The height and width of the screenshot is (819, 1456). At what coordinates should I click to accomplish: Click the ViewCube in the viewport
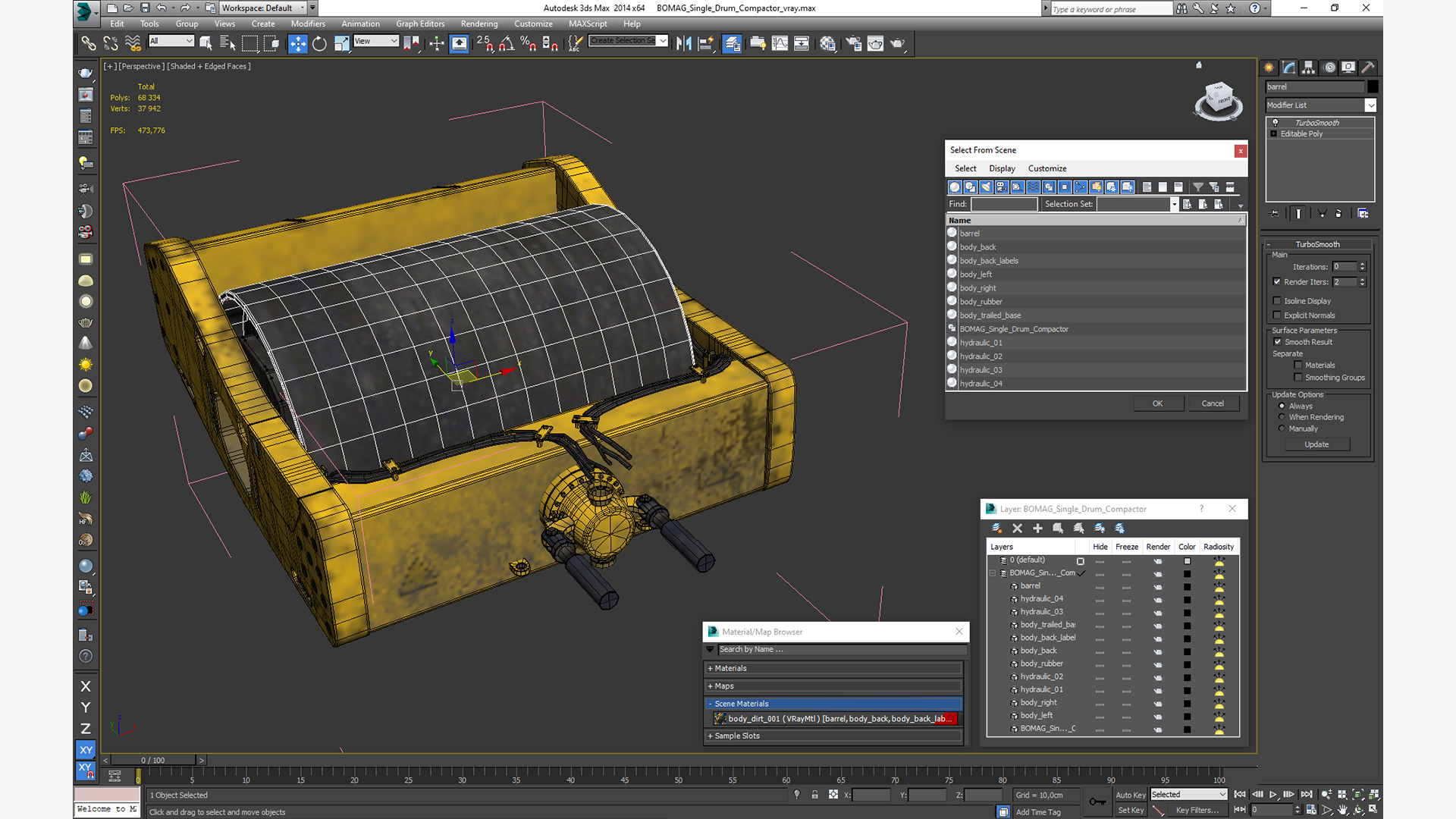coord(1219,100)
